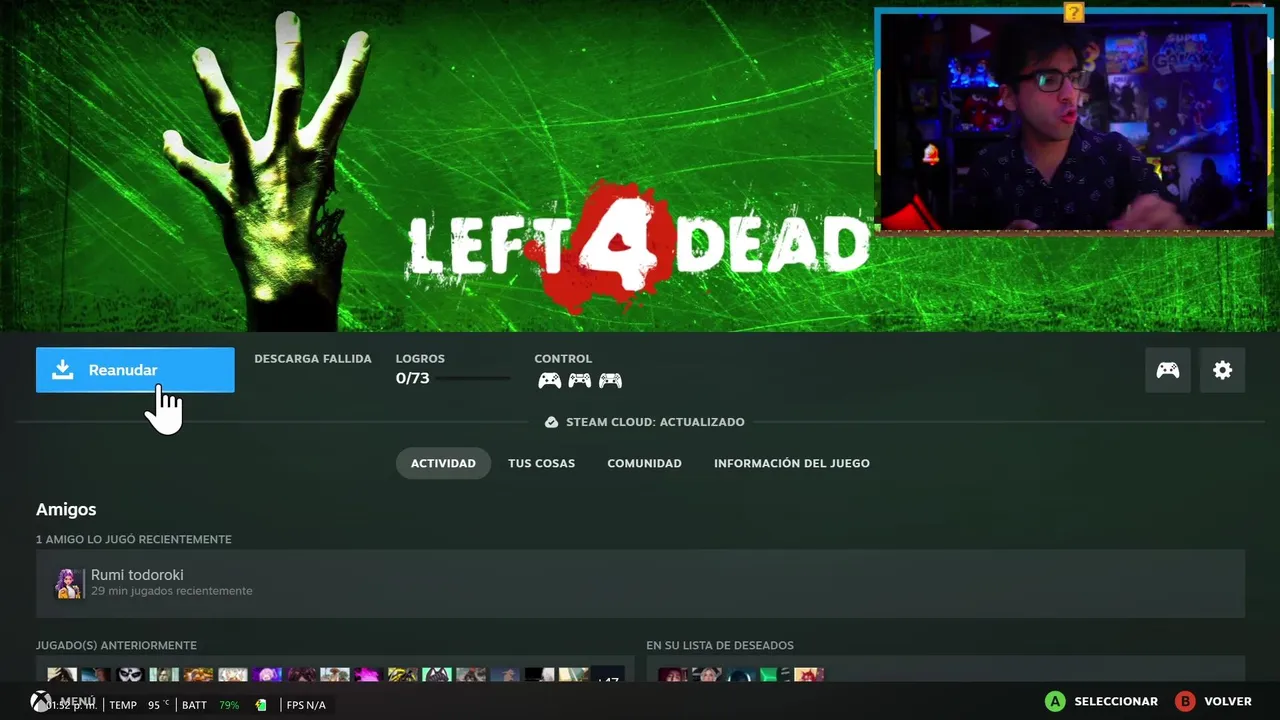This screenshot has height=720, width=1280.
Task: Open the controller settings gamepad icon
Action: (1167, 370)
